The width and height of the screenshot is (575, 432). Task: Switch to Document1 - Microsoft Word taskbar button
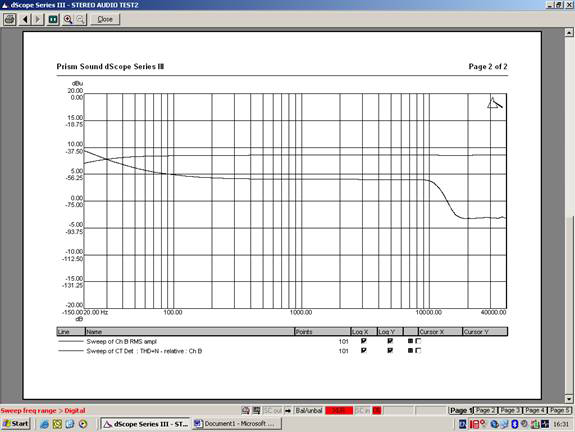click(x=237, y=424)
